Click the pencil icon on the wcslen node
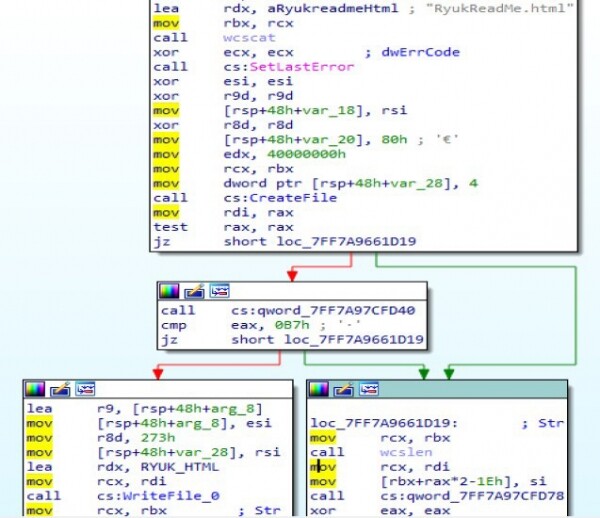The width and height of the screenshot is (600, 518). coord(344,389)
